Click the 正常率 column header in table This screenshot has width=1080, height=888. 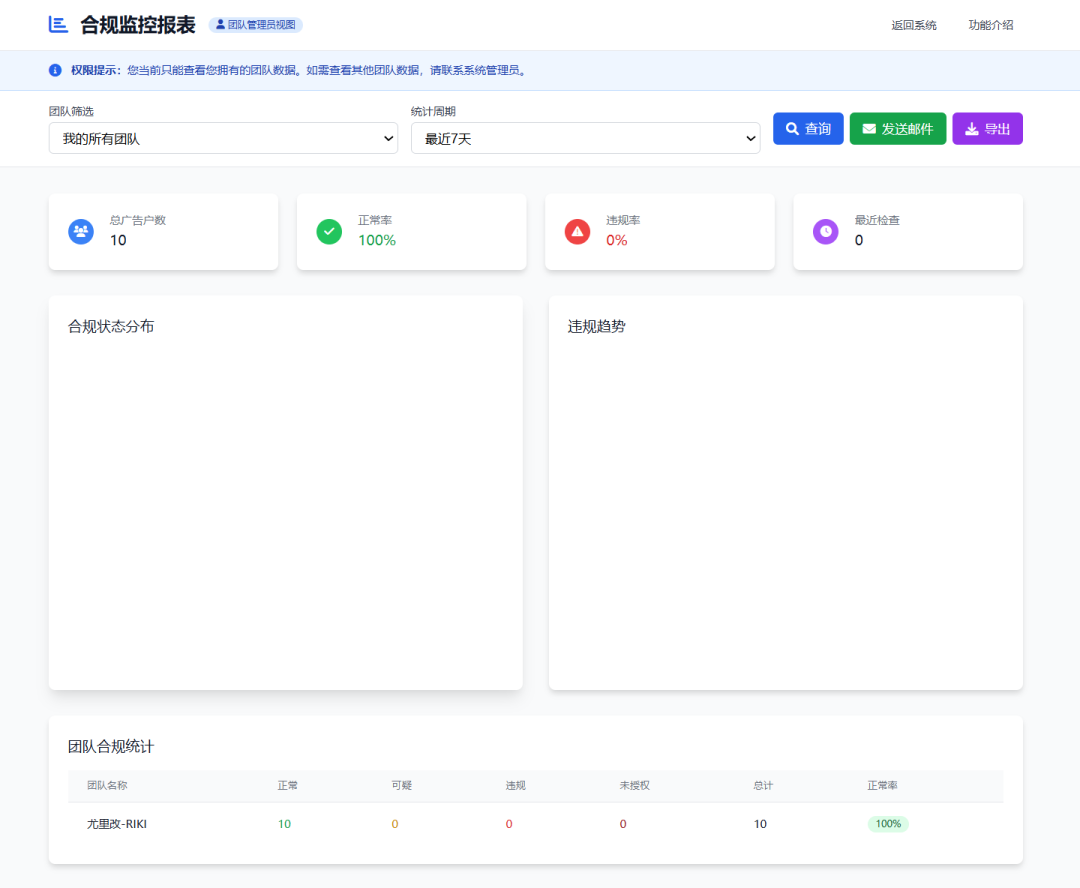click(882, 785)
